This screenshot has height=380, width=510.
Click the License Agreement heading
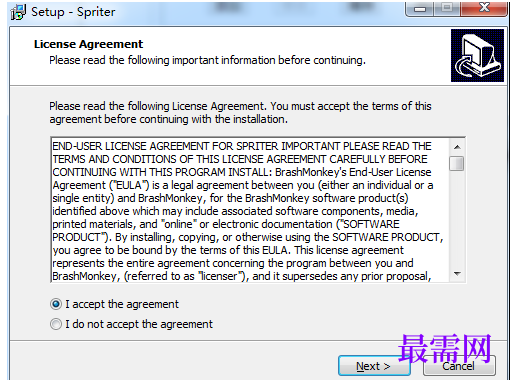pyautogui.click(x=88, y=44)
